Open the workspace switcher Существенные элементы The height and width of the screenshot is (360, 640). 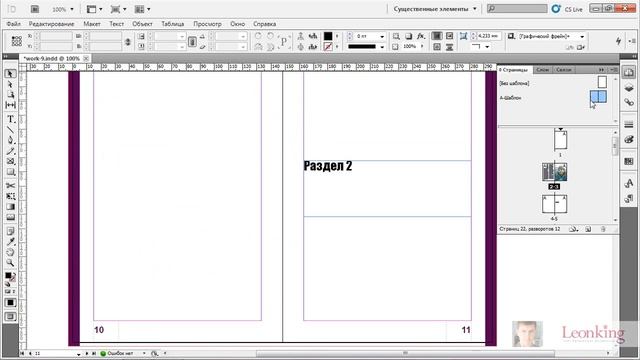[435, 9]
